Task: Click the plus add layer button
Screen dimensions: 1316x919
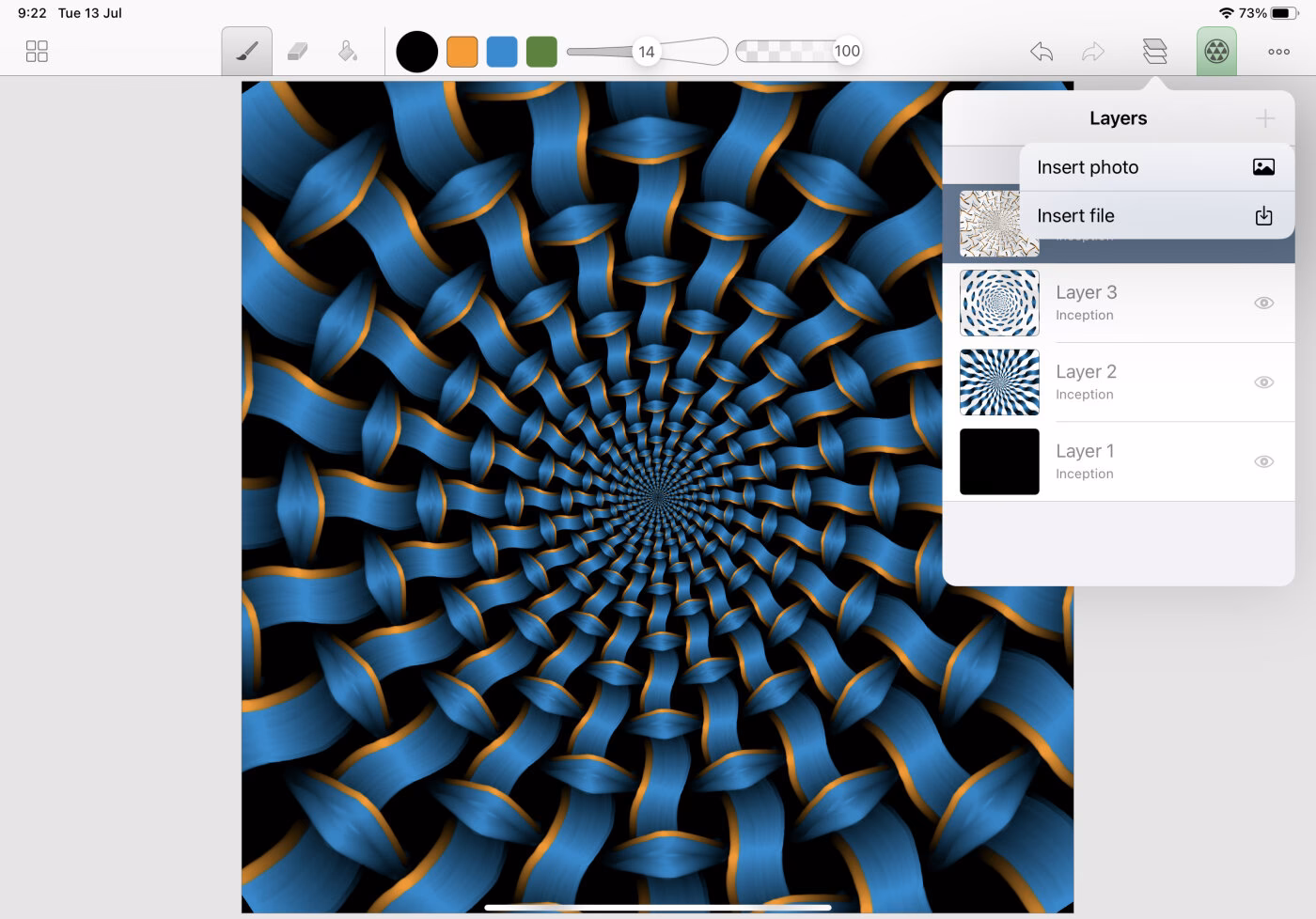Action: point(1265,118)
